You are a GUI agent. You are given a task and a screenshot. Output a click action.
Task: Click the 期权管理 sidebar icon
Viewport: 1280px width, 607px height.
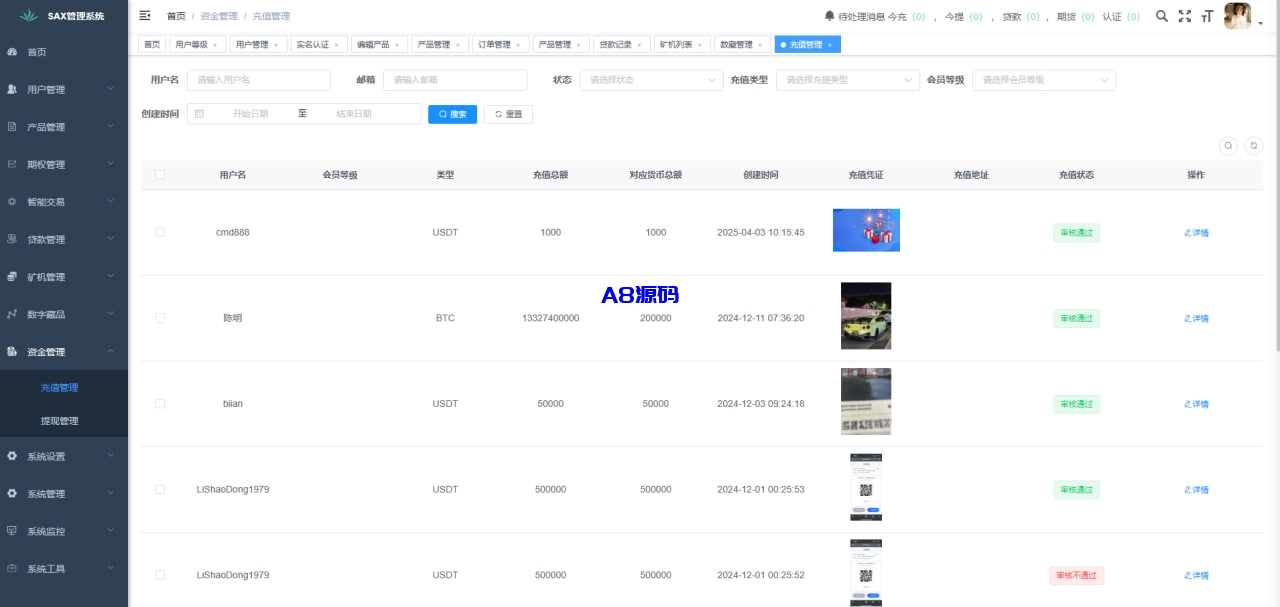(x=12, y=164)
